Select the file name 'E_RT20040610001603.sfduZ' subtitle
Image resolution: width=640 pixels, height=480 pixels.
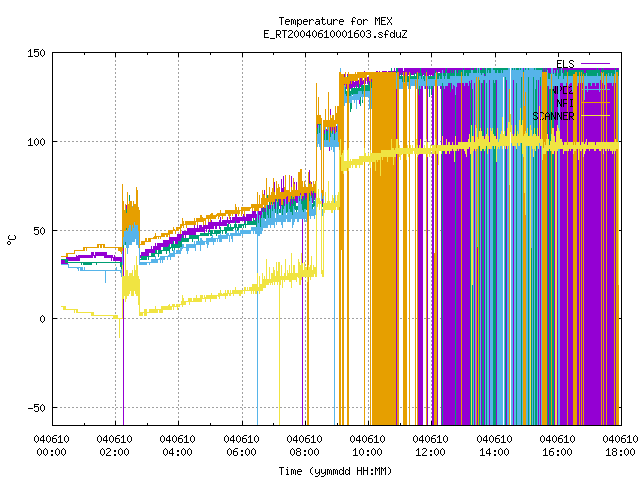pos(335,34)
